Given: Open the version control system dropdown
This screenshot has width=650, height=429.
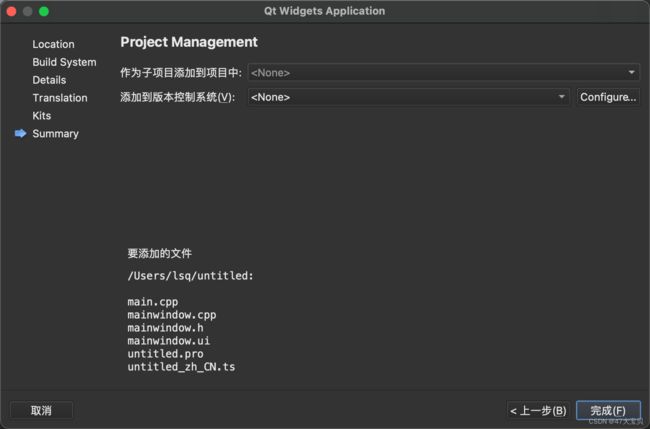Looking at the screenshot, I should (408, 97).
